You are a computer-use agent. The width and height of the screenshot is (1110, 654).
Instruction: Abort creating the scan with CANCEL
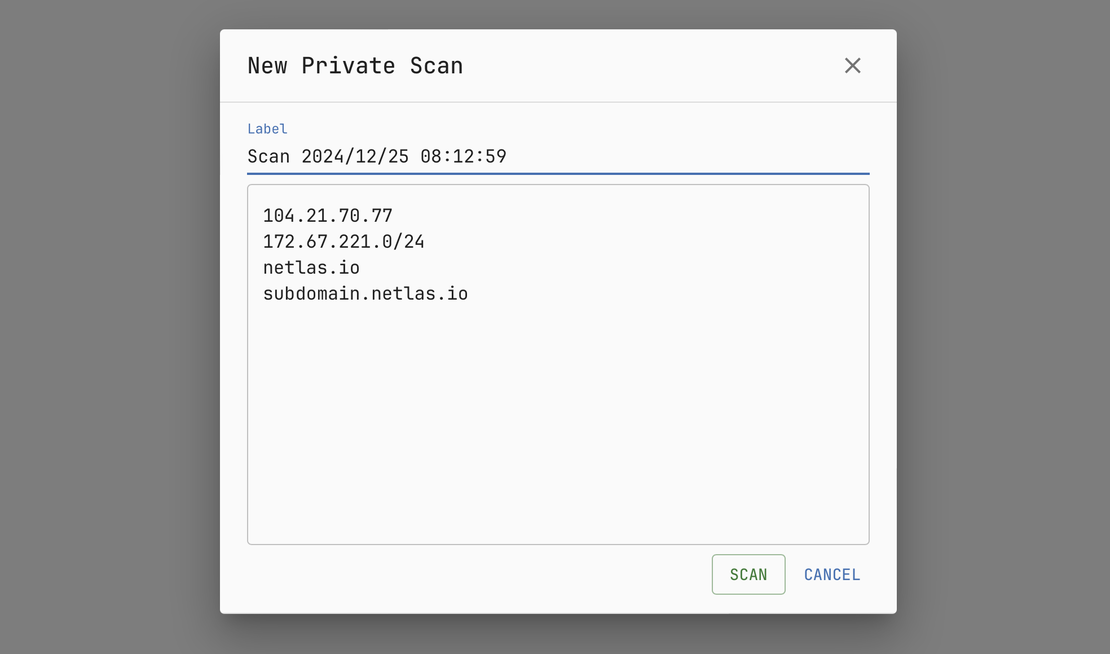(x=831, y=574)
